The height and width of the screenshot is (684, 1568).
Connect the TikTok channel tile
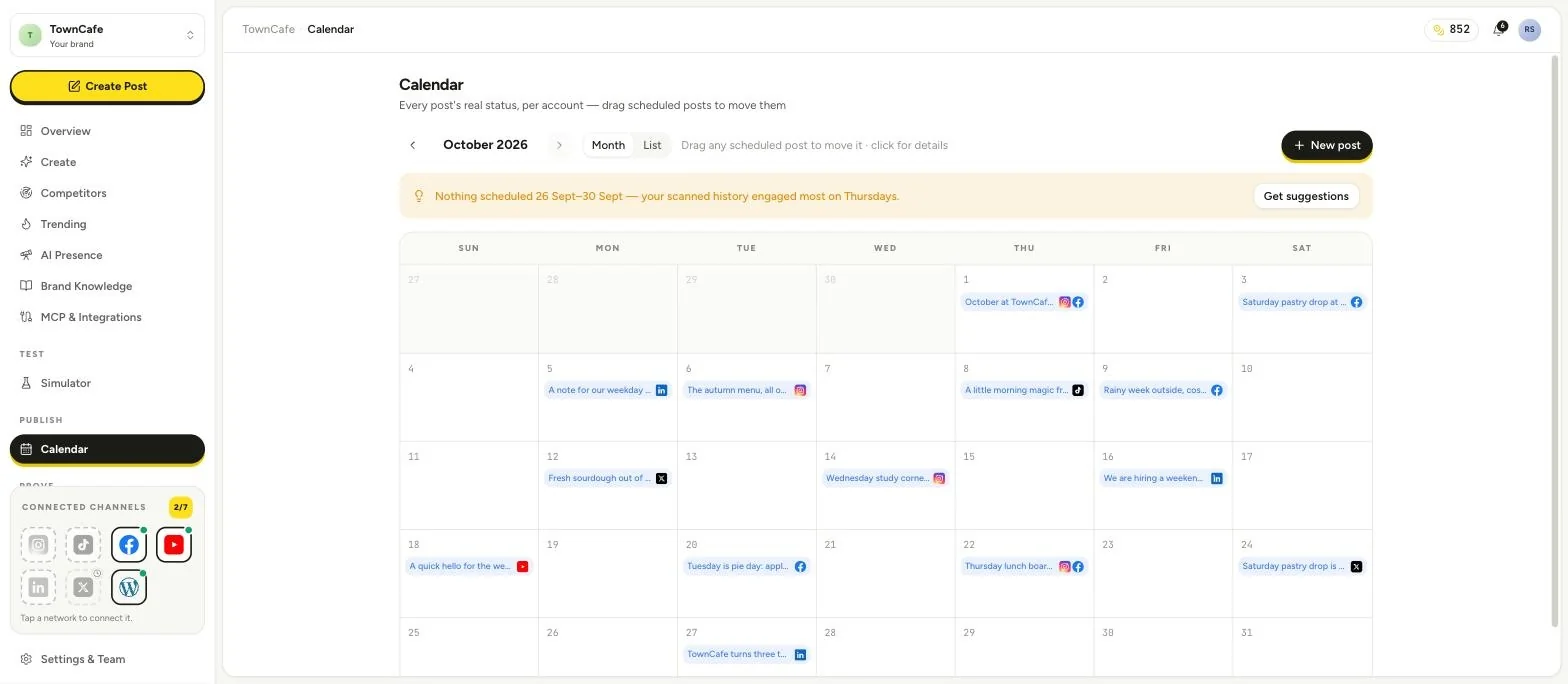(83, 545)
